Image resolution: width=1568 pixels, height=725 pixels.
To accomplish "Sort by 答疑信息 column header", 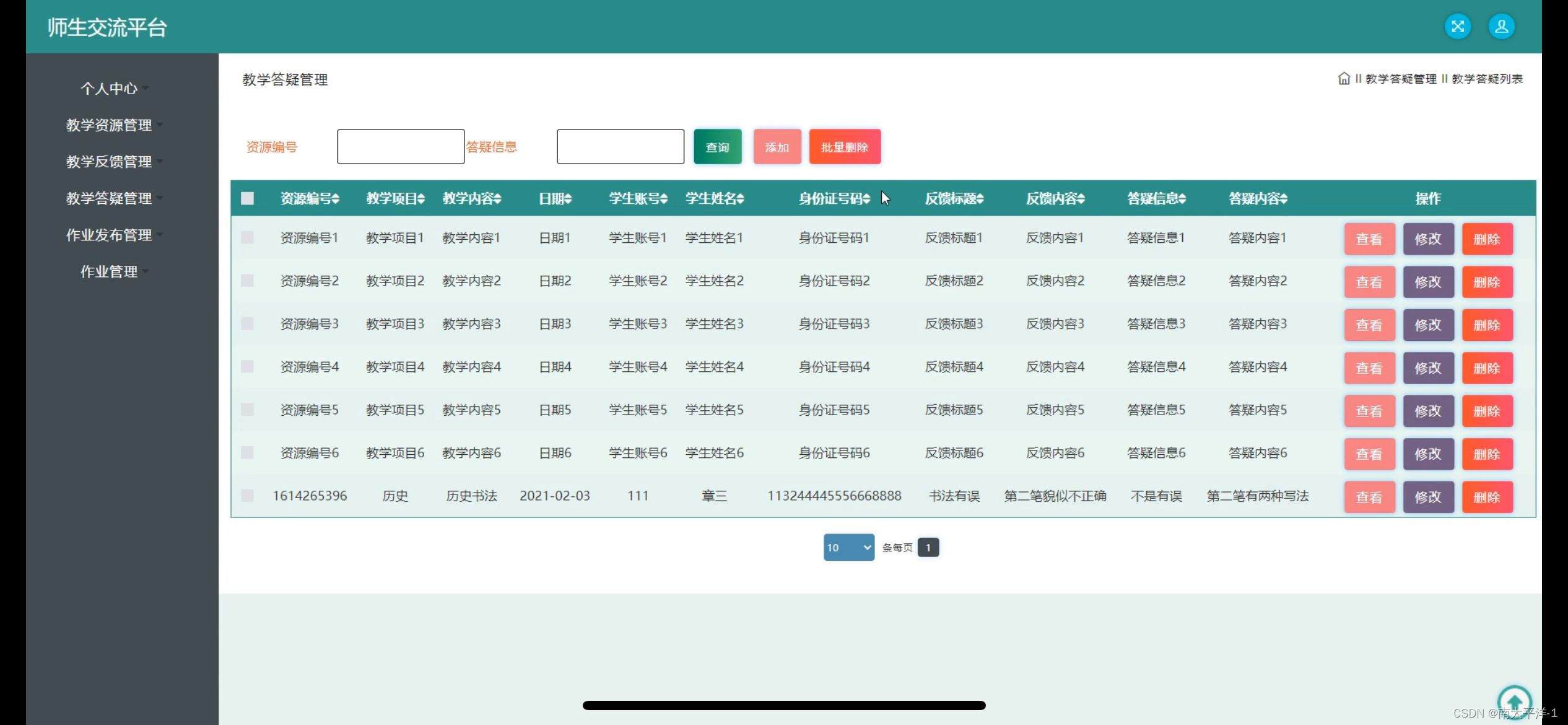I will tap(1156, 199).
